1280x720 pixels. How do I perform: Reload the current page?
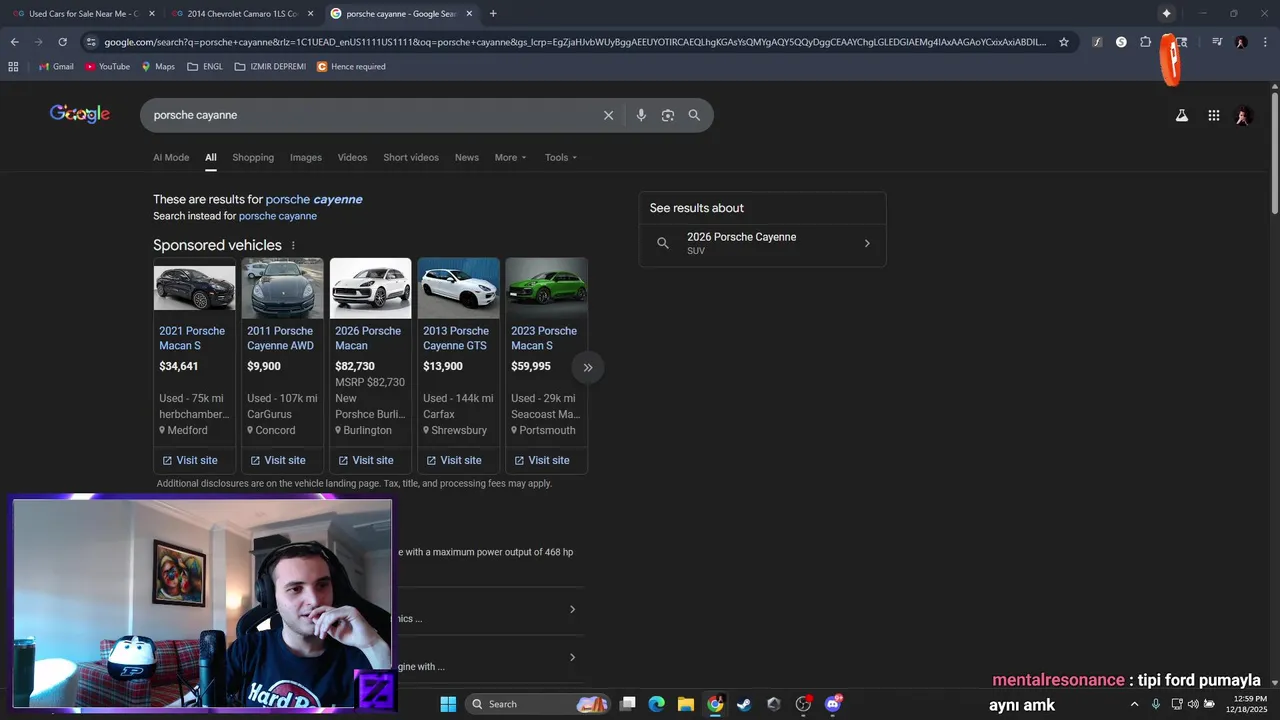(62, 42)
